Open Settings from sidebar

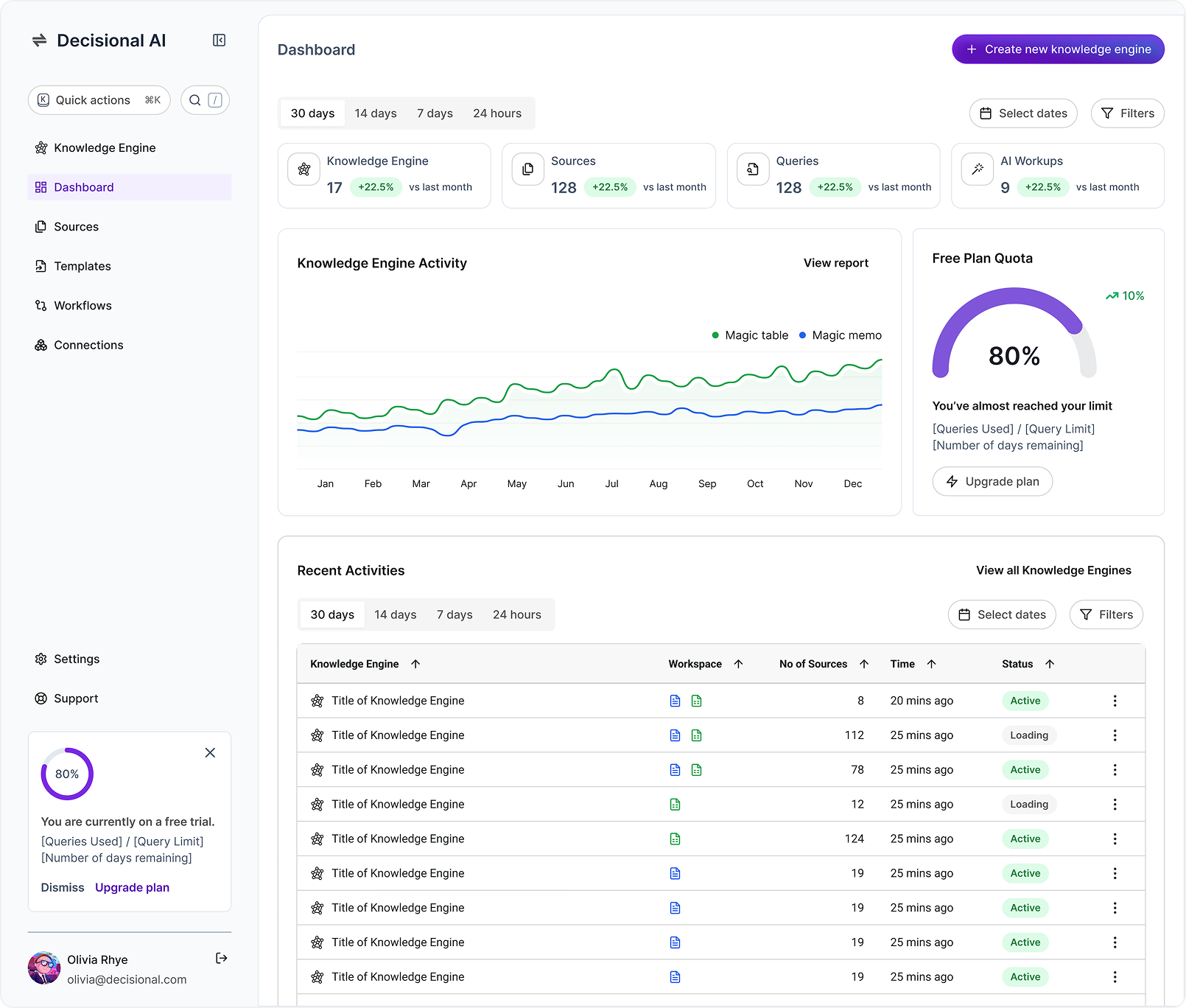click(130, 659)
